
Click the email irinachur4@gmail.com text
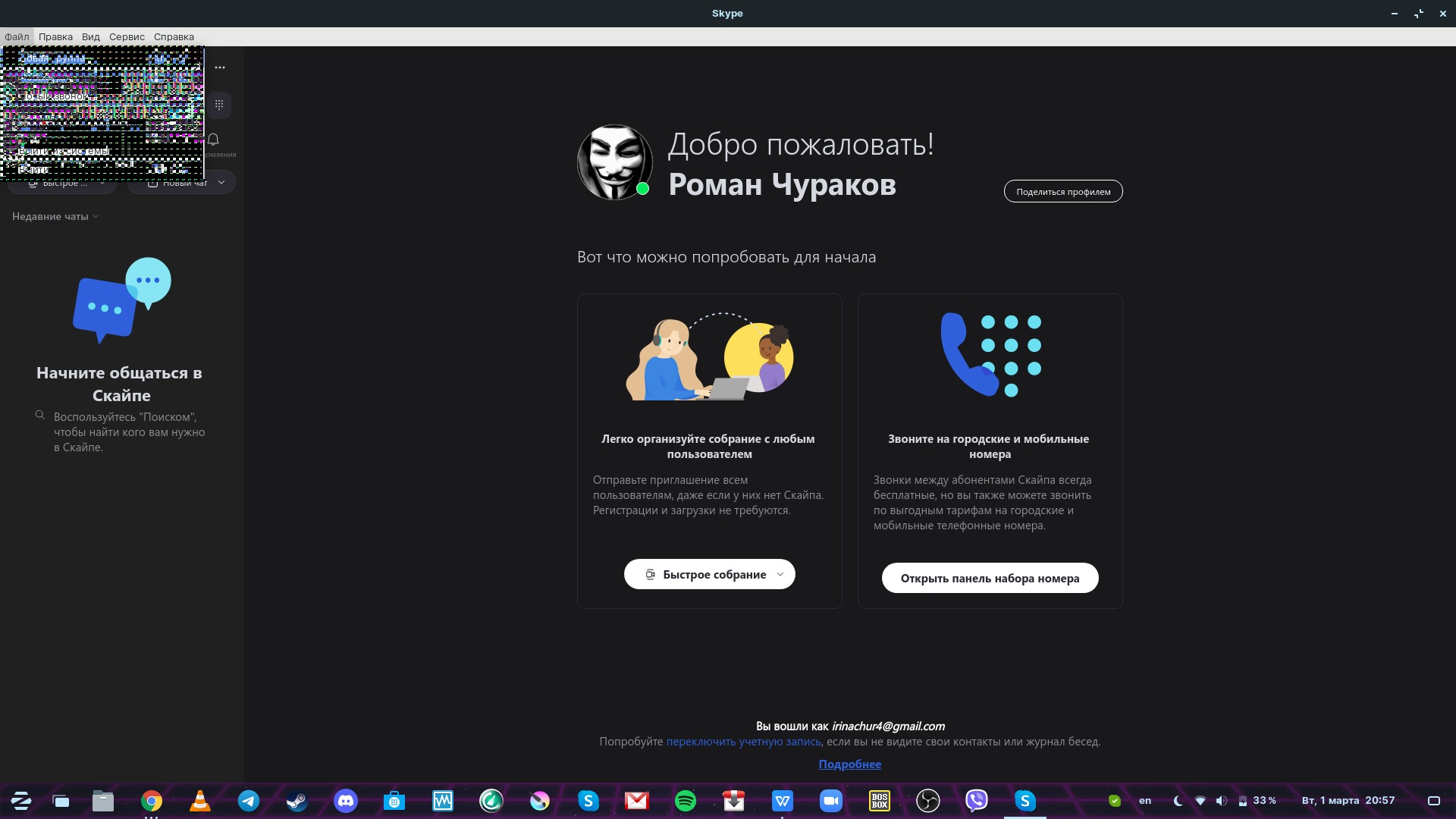888,726
